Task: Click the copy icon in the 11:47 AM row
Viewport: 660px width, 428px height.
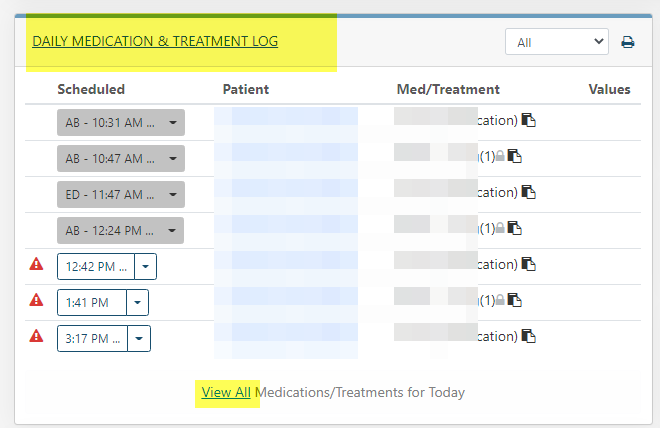Action: coord(530,193)
